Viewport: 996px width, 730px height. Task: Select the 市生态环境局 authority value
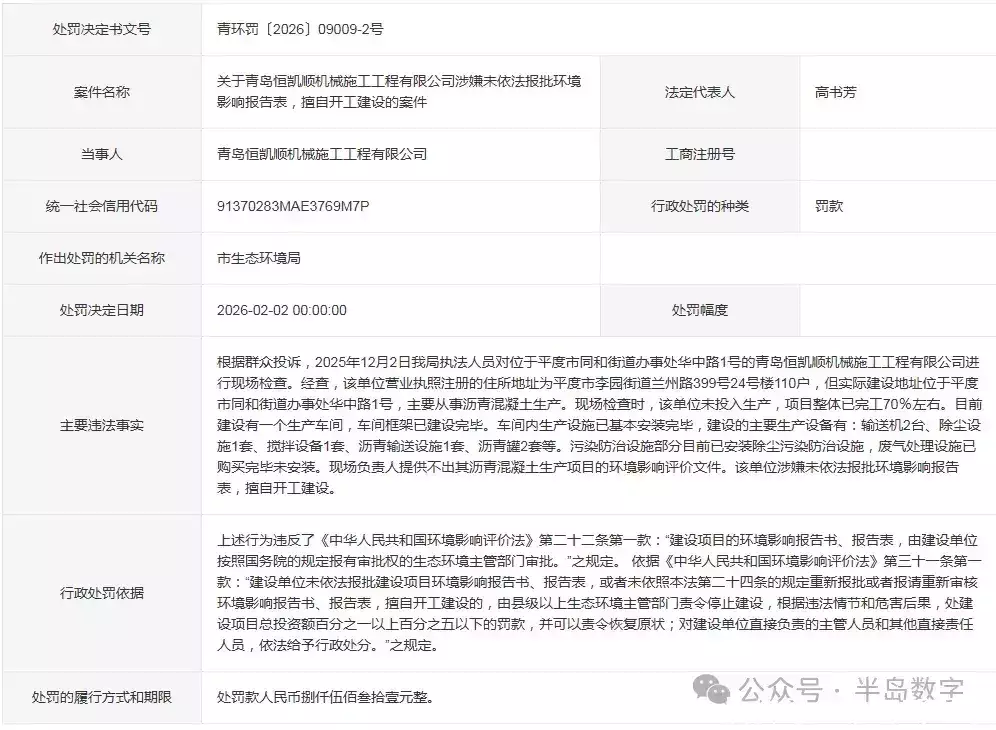(x=258, y=258)
